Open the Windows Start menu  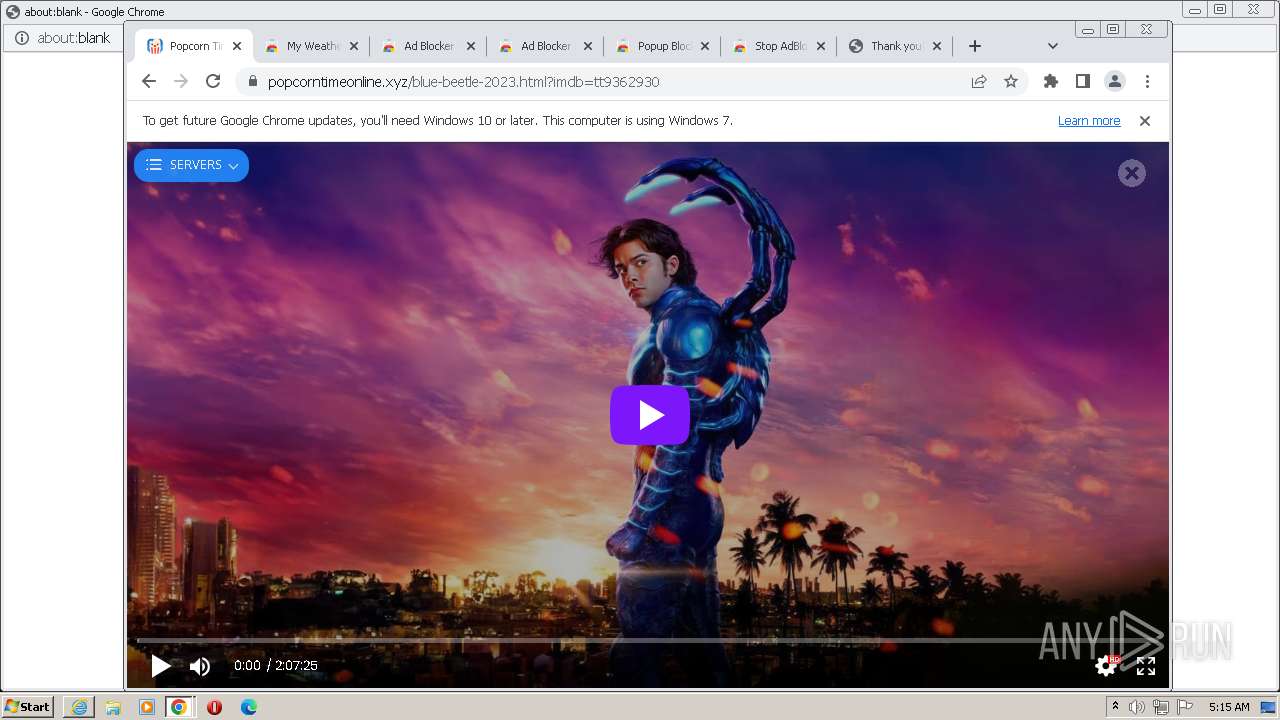pos(28,706)
